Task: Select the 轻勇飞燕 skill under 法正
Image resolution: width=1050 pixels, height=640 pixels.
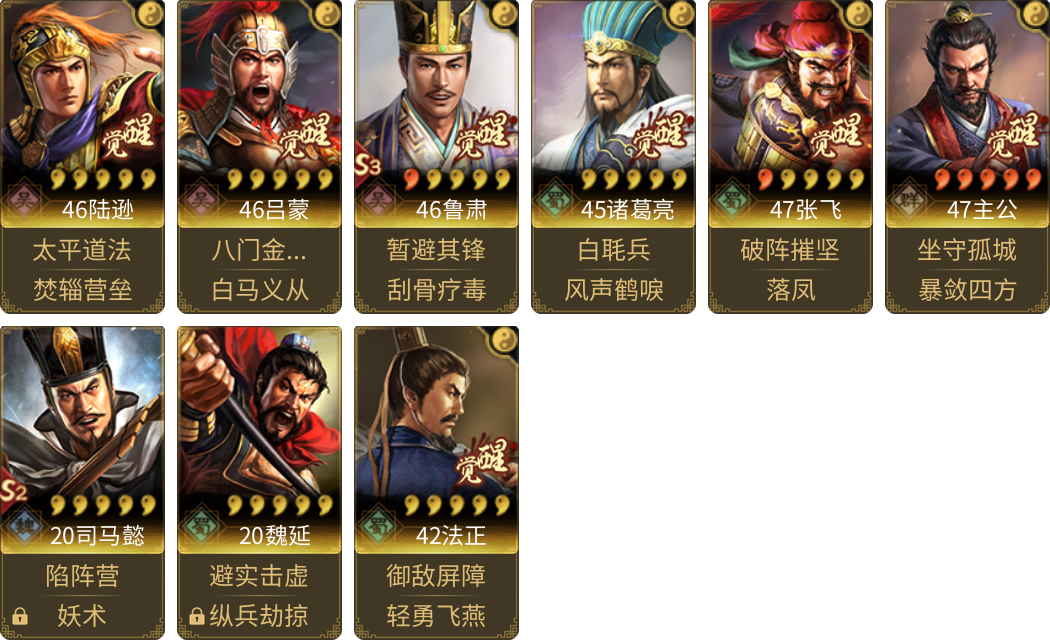Action: coord(437,616)
